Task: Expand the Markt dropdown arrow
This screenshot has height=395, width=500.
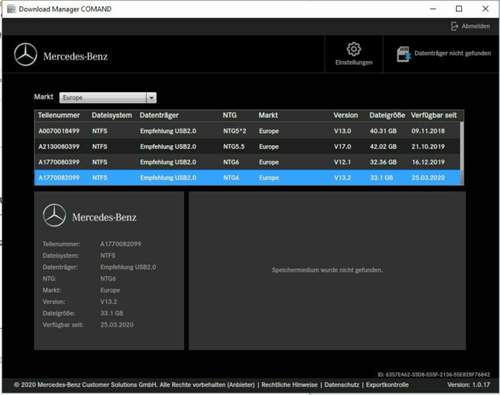Action: coord(151,98)
